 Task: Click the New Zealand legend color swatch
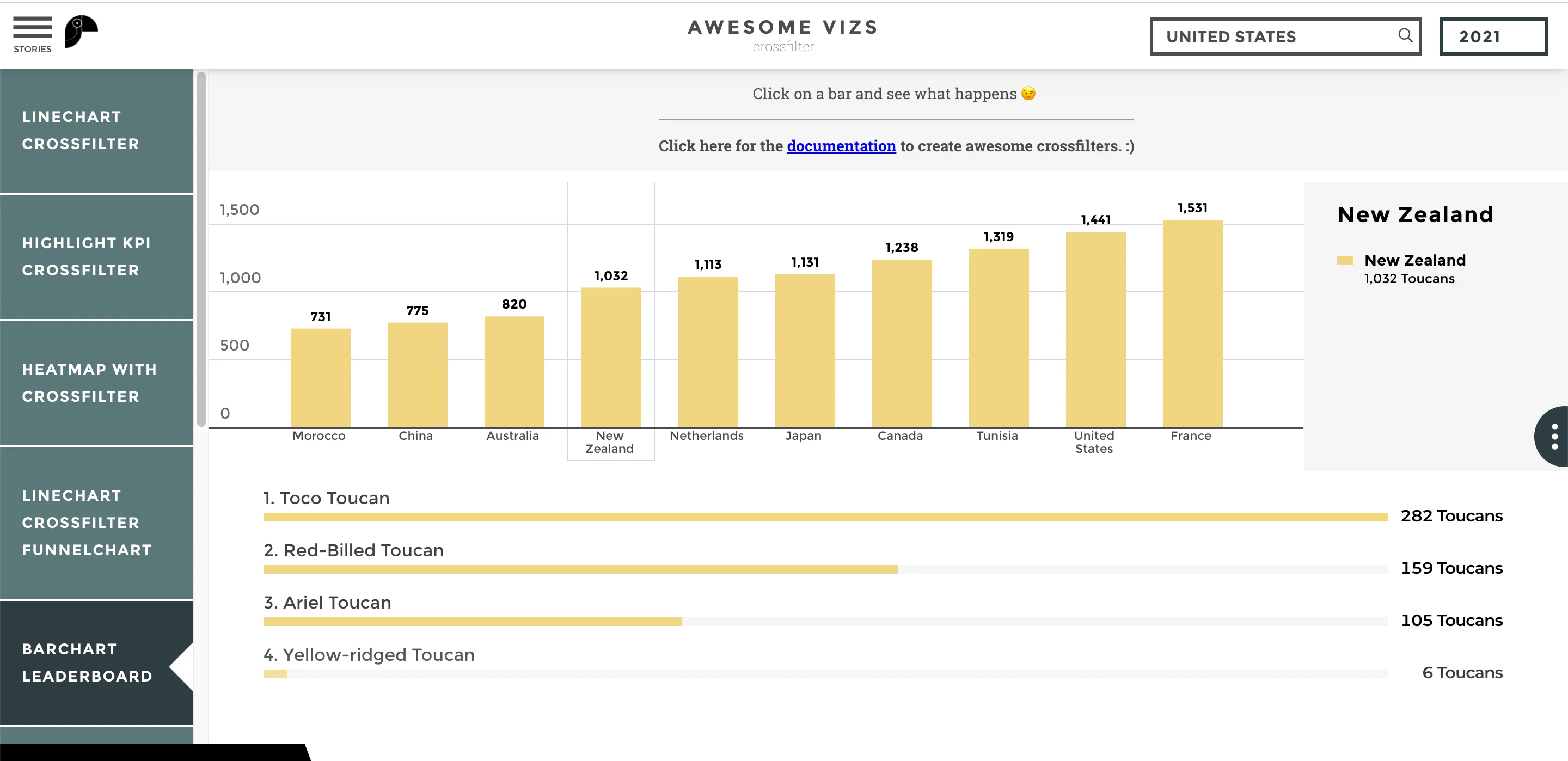(1345, 261)
